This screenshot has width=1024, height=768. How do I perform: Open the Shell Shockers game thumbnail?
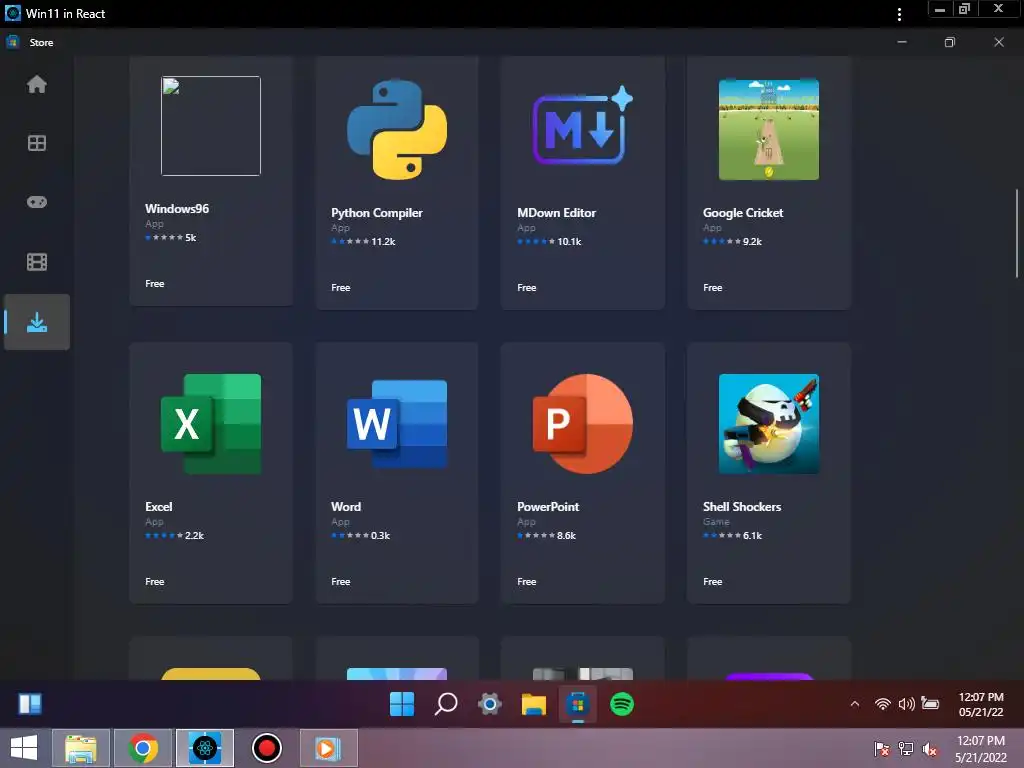[769, 424]
